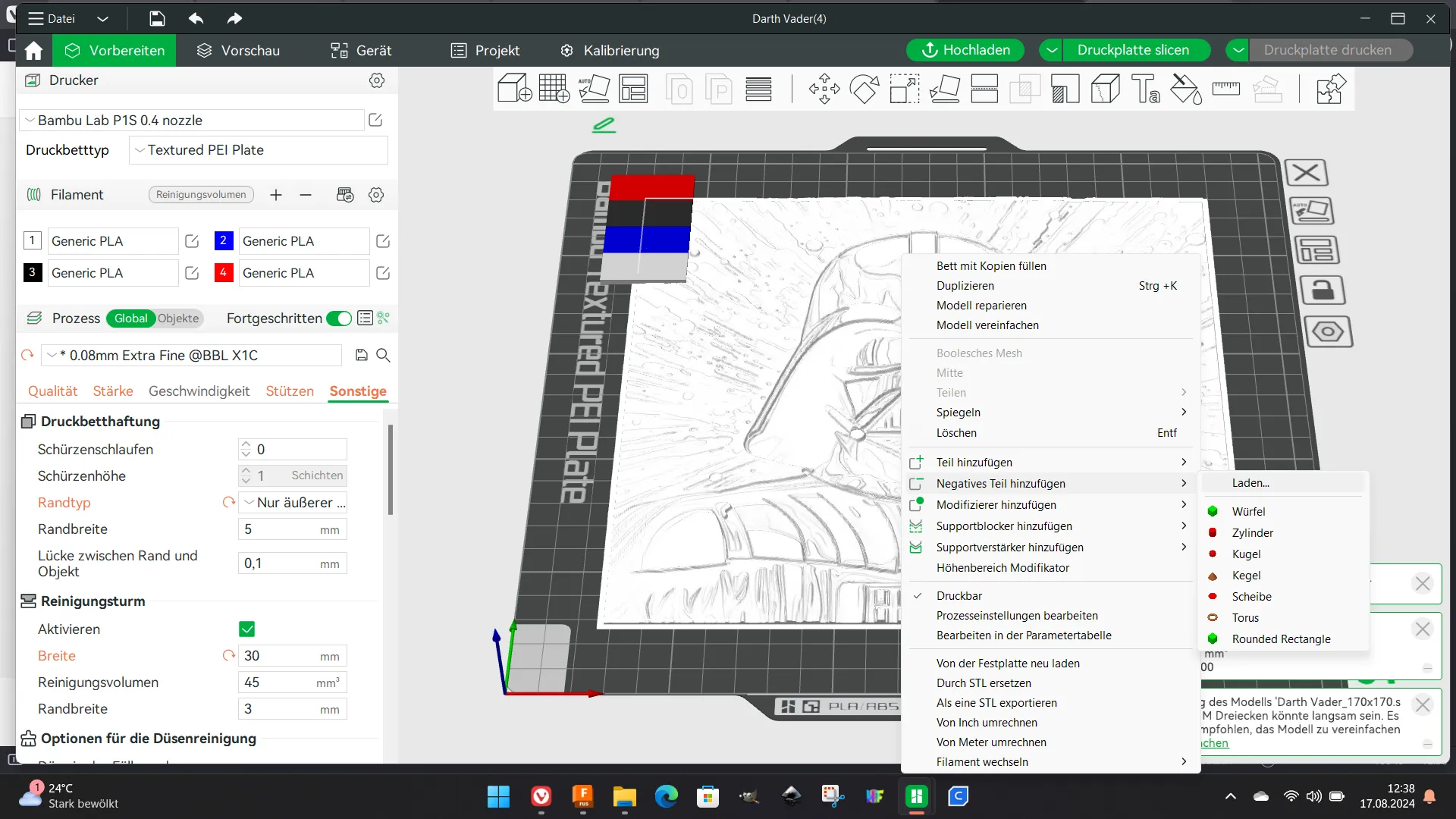This screenshot has width=1456, height=819.
Task: Click the AMS filament sync icon
Action: (x=345, y=195)
